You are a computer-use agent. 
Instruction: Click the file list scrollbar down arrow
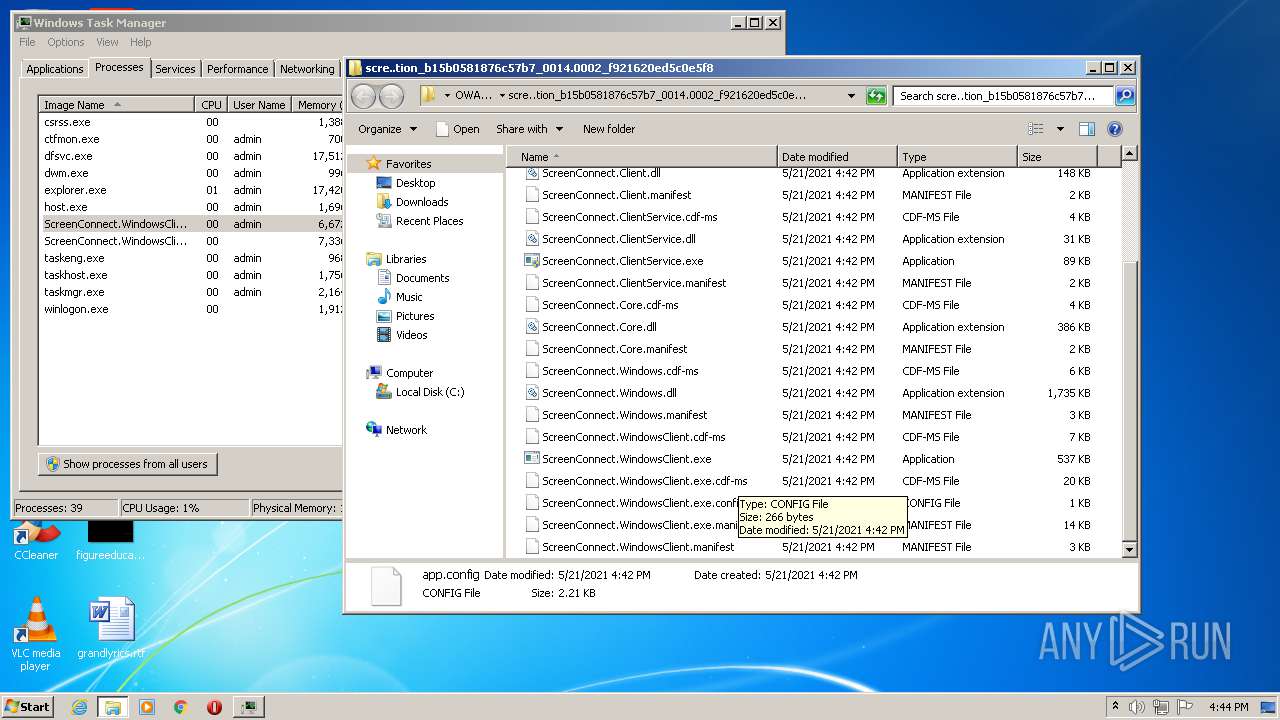1129,549
